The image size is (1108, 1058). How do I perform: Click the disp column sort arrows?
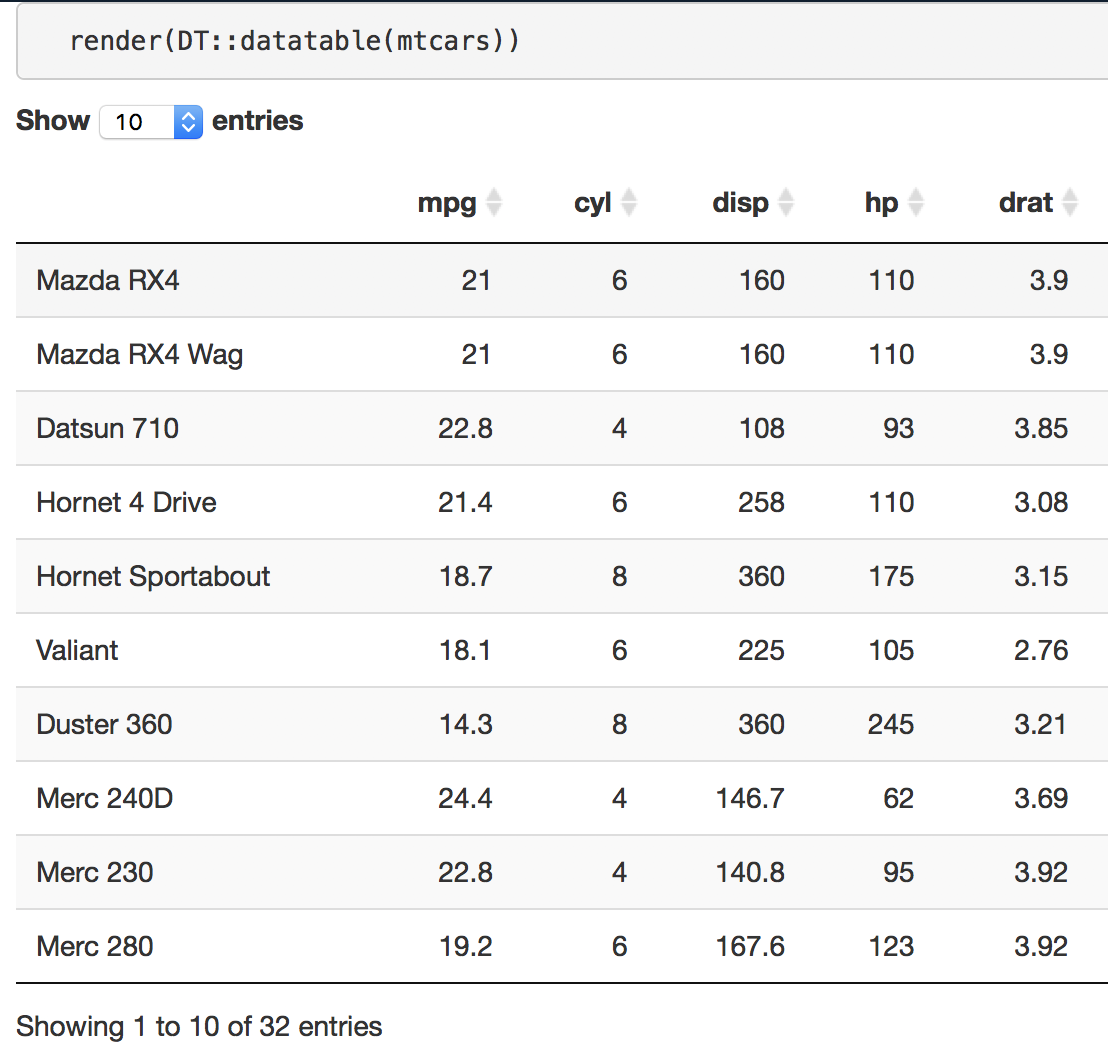click(787, 202)
